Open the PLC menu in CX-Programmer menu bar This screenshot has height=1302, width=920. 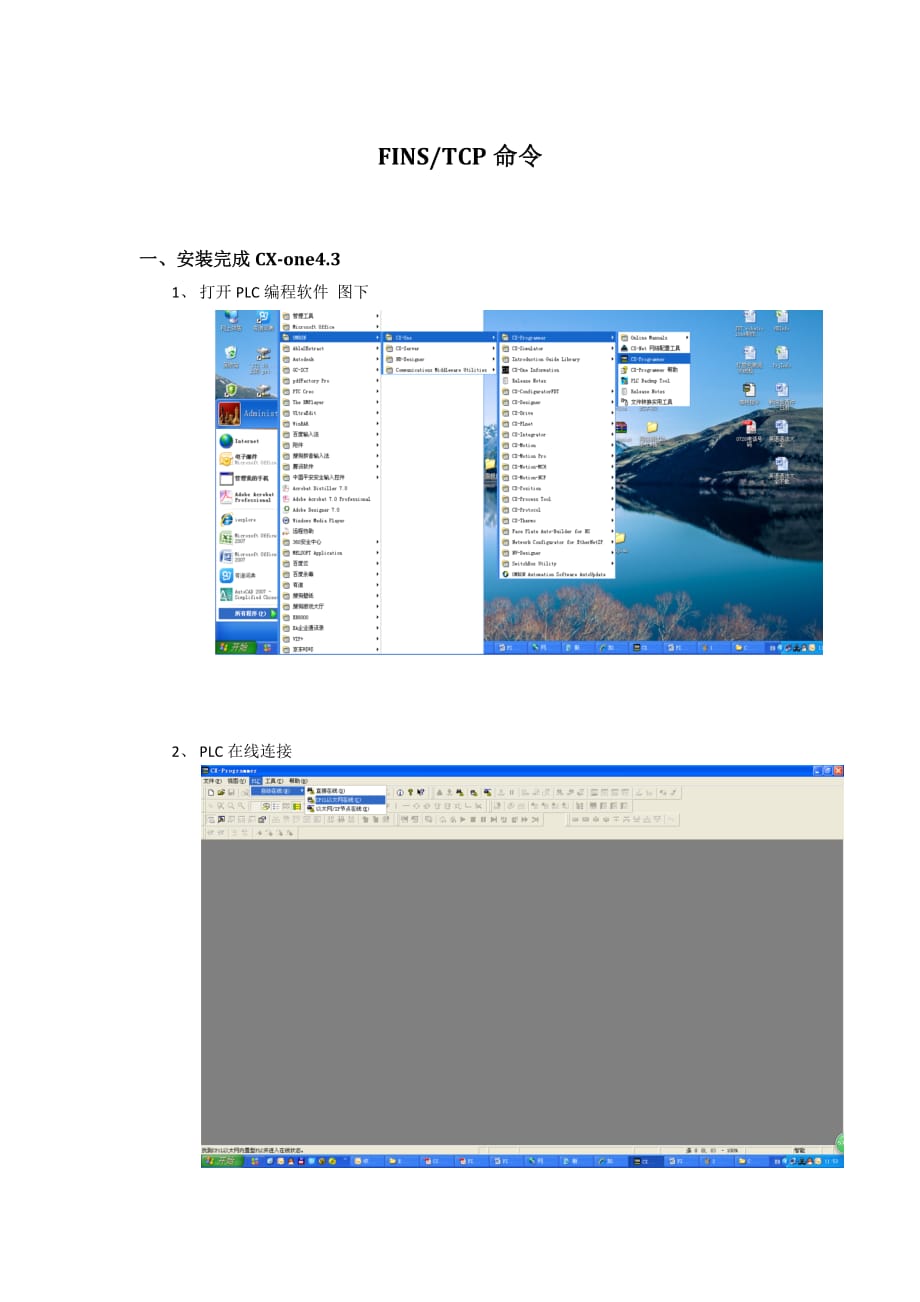point(256,781)
